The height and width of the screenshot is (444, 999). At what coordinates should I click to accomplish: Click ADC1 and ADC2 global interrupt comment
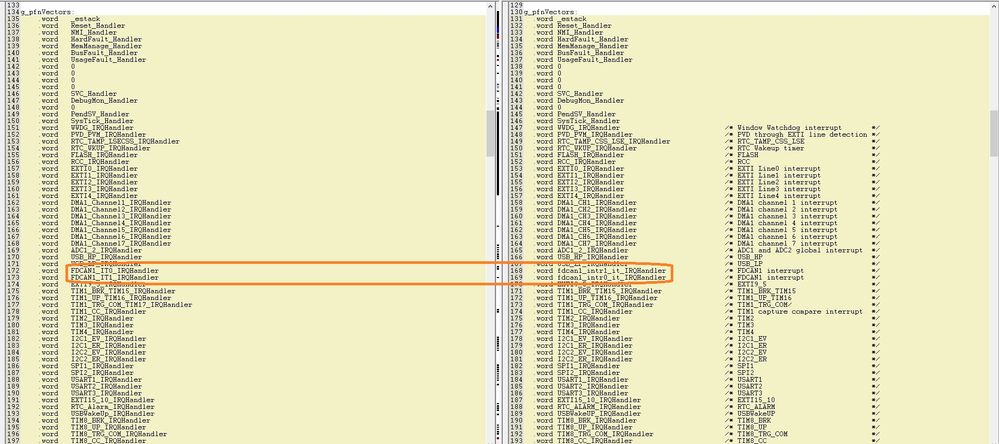[x=800, y=250]
